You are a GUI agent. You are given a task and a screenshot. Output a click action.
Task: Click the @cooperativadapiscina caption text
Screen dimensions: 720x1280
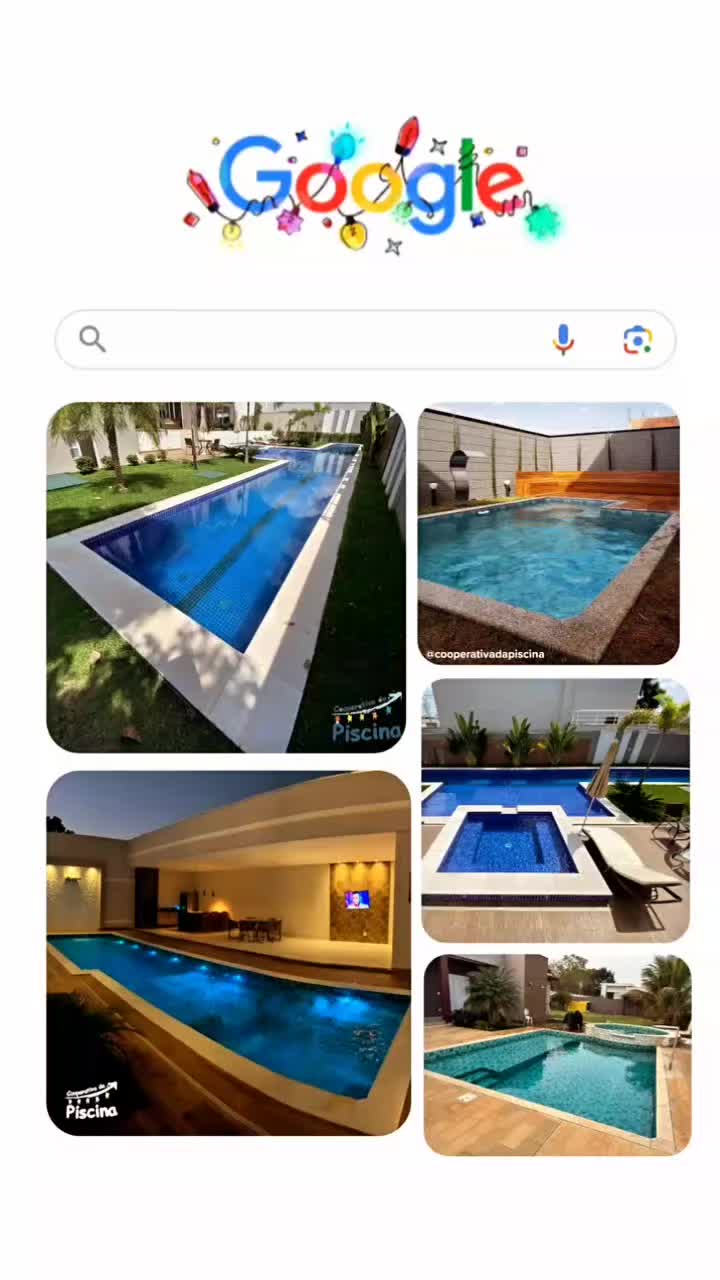(486, 654)
